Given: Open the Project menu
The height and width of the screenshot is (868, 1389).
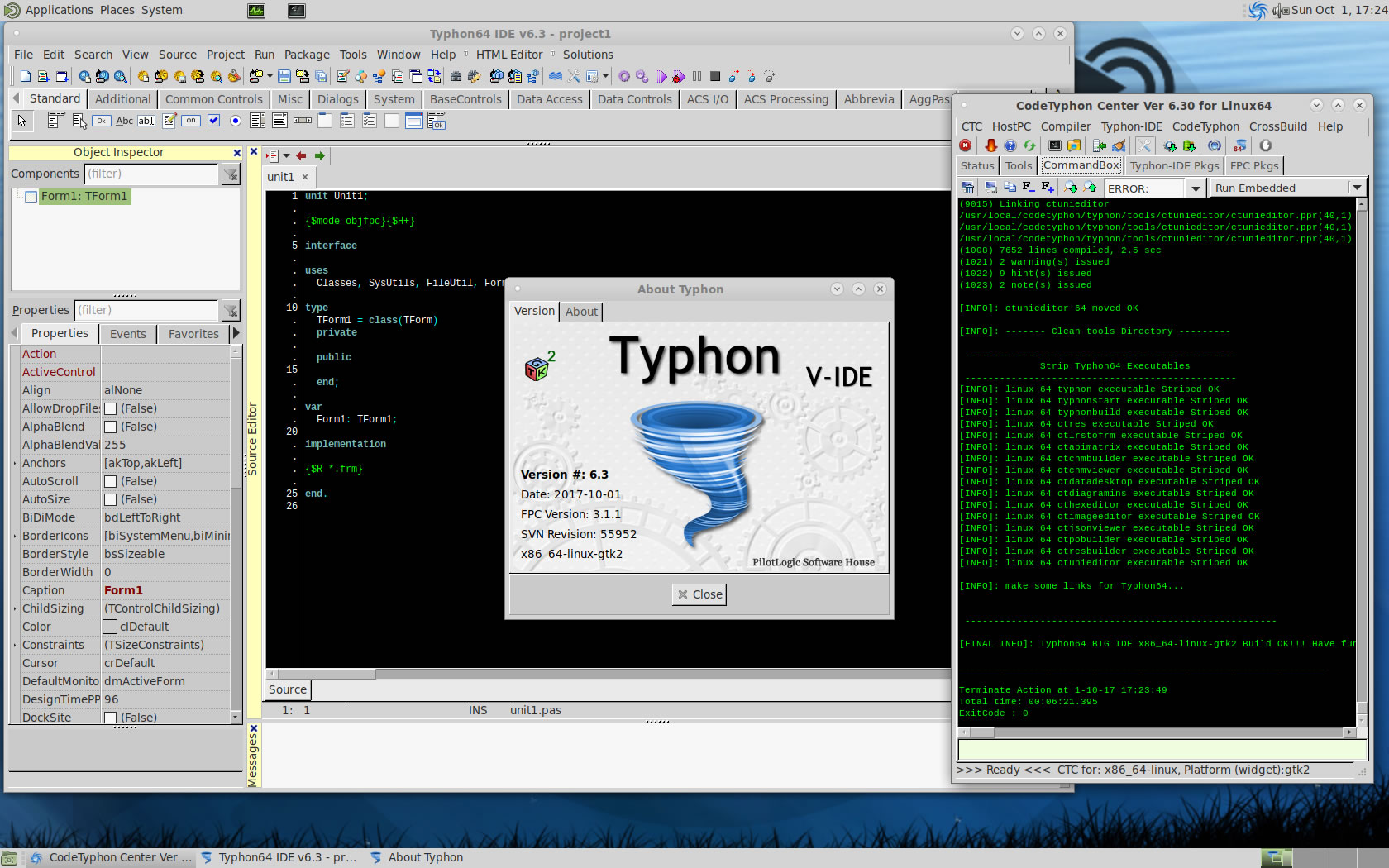Looking at the screenshot, I should 226,55.
